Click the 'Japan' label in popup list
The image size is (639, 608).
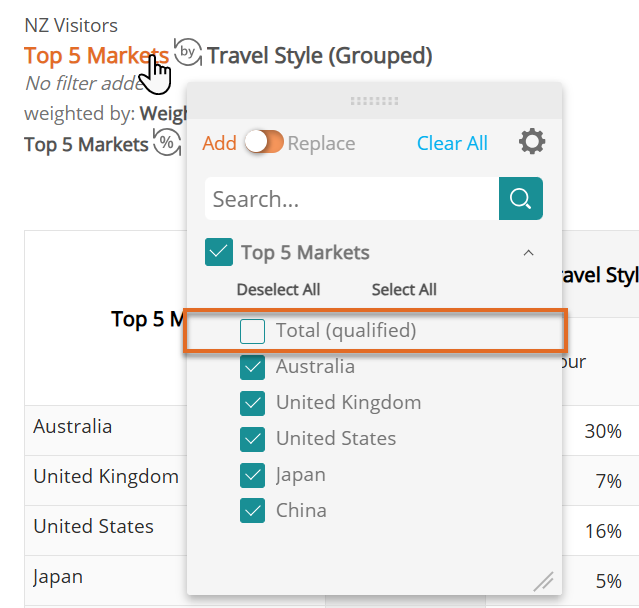[301, 475]
